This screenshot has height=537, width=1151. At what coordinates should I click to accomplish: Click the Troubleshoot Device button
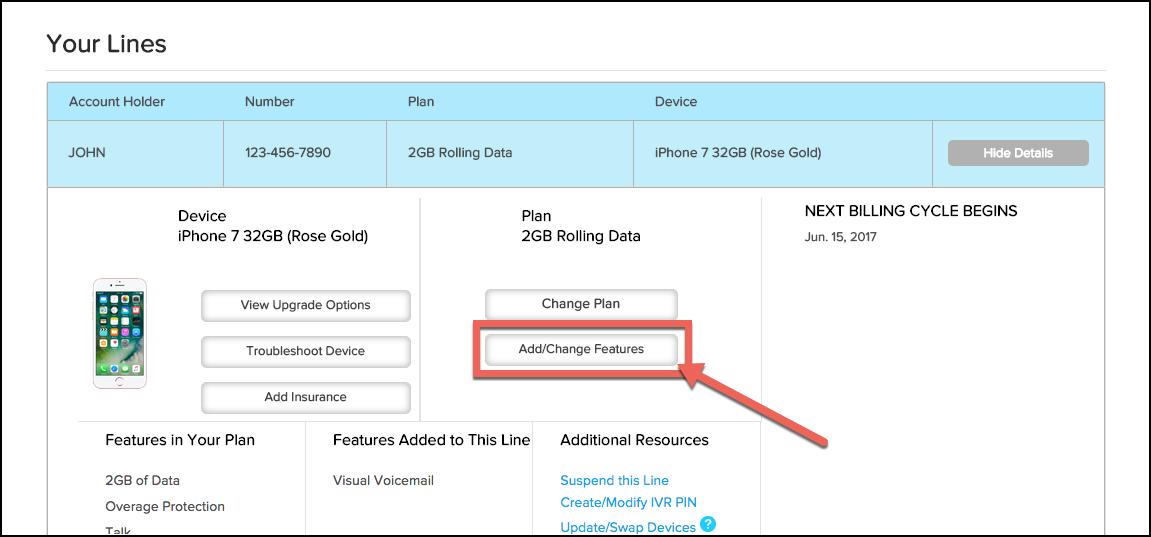click(x=305, y=351)
